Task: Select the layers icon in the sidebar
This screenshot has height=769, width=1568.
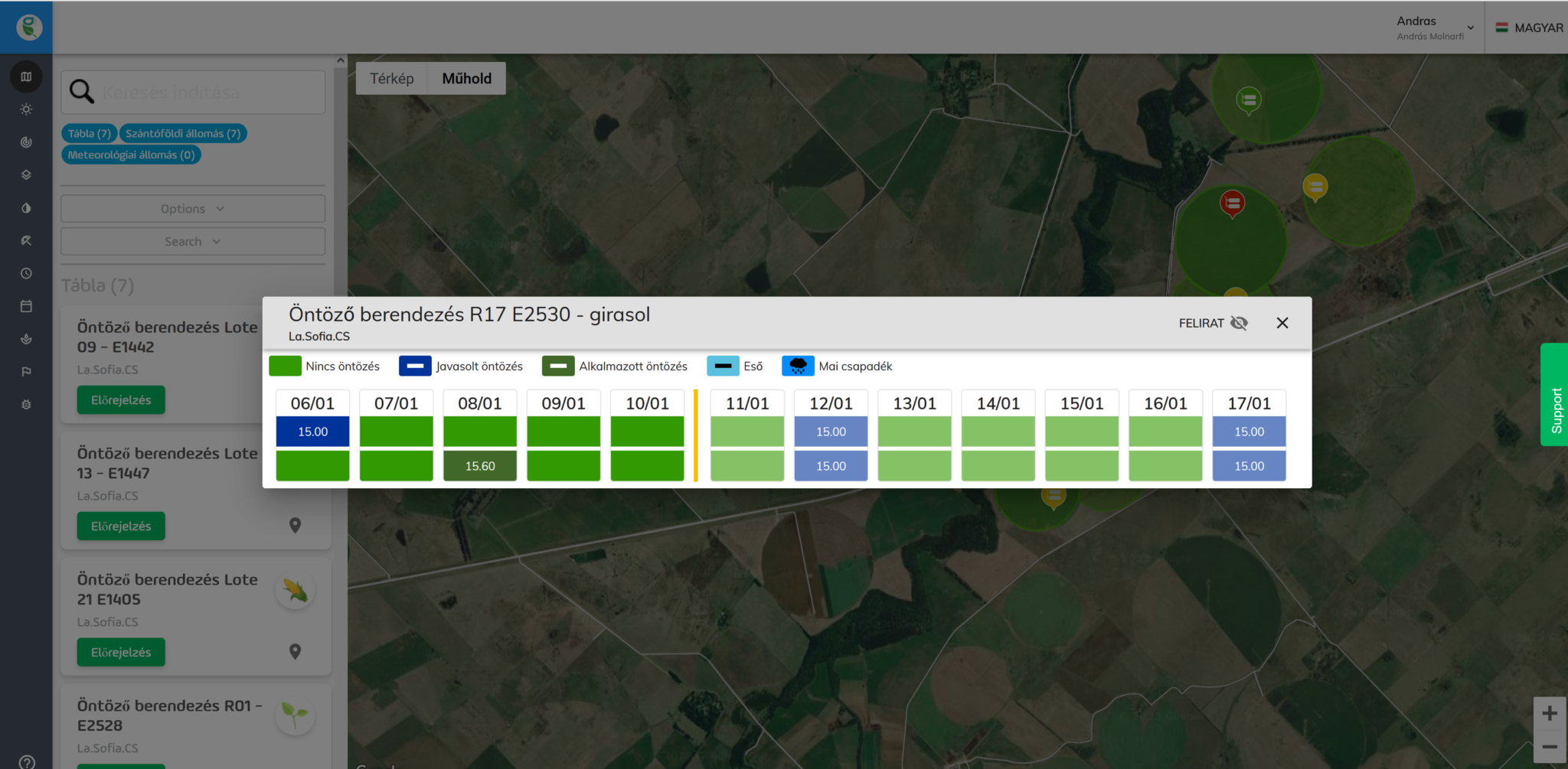Action: [26, 175]
